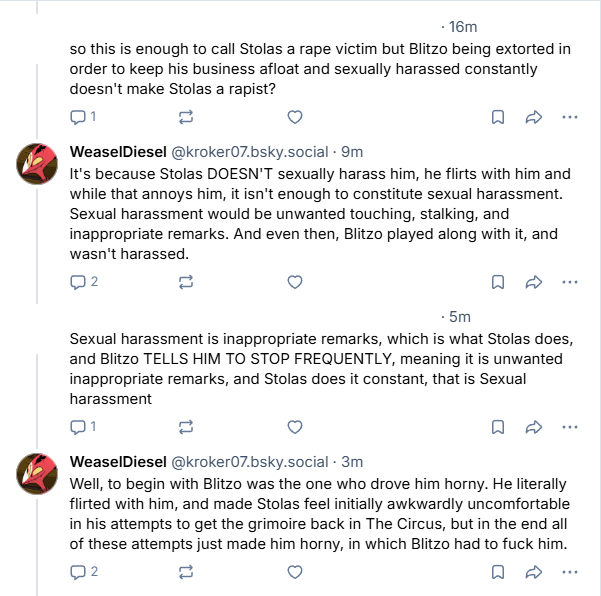Like WeaselDiesel's 9m-old post
This screenshot has width=601, height=596.
(x=294, y=282)
